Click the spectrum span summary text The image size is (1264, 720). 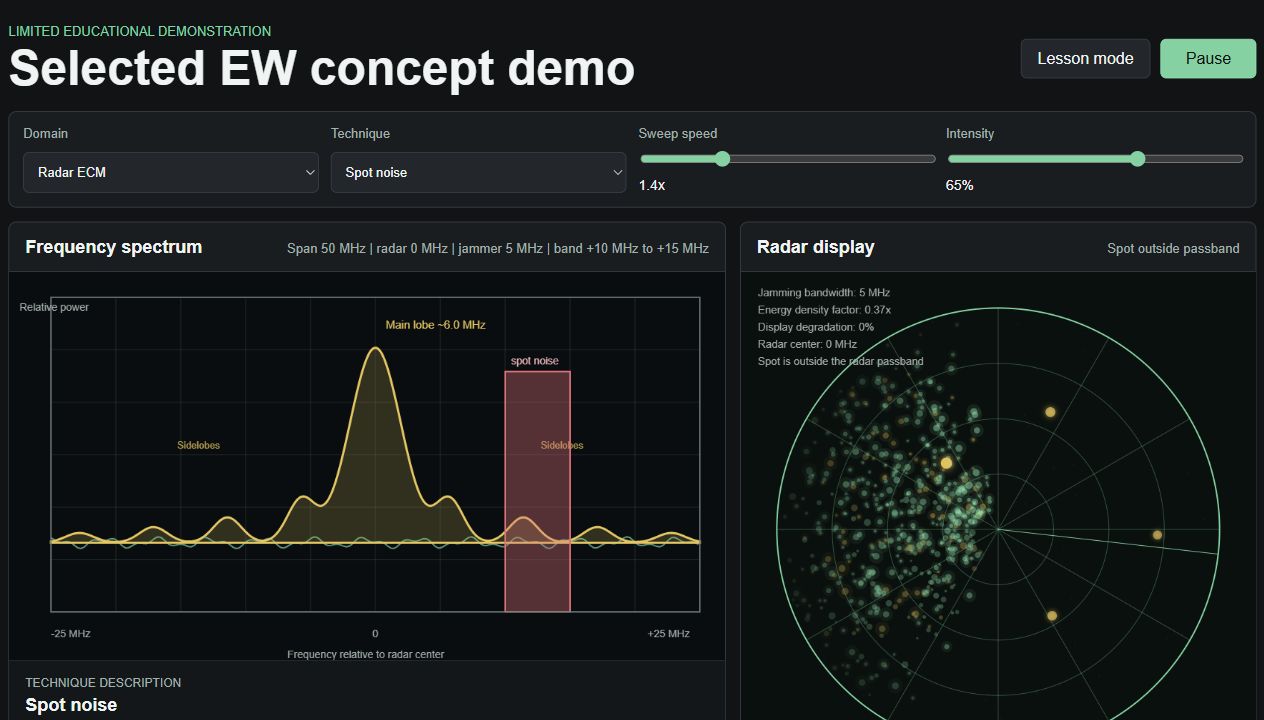tap(498, 248)
